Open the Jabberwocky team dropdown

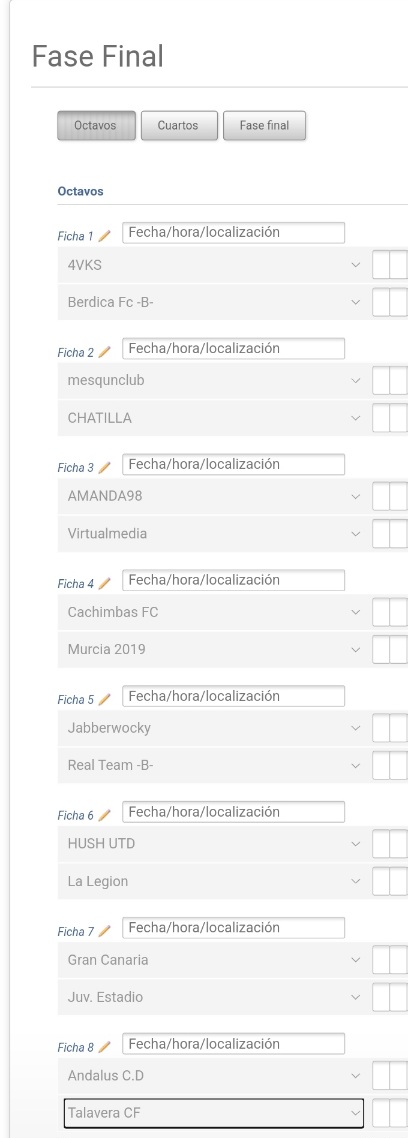point(212,728)
